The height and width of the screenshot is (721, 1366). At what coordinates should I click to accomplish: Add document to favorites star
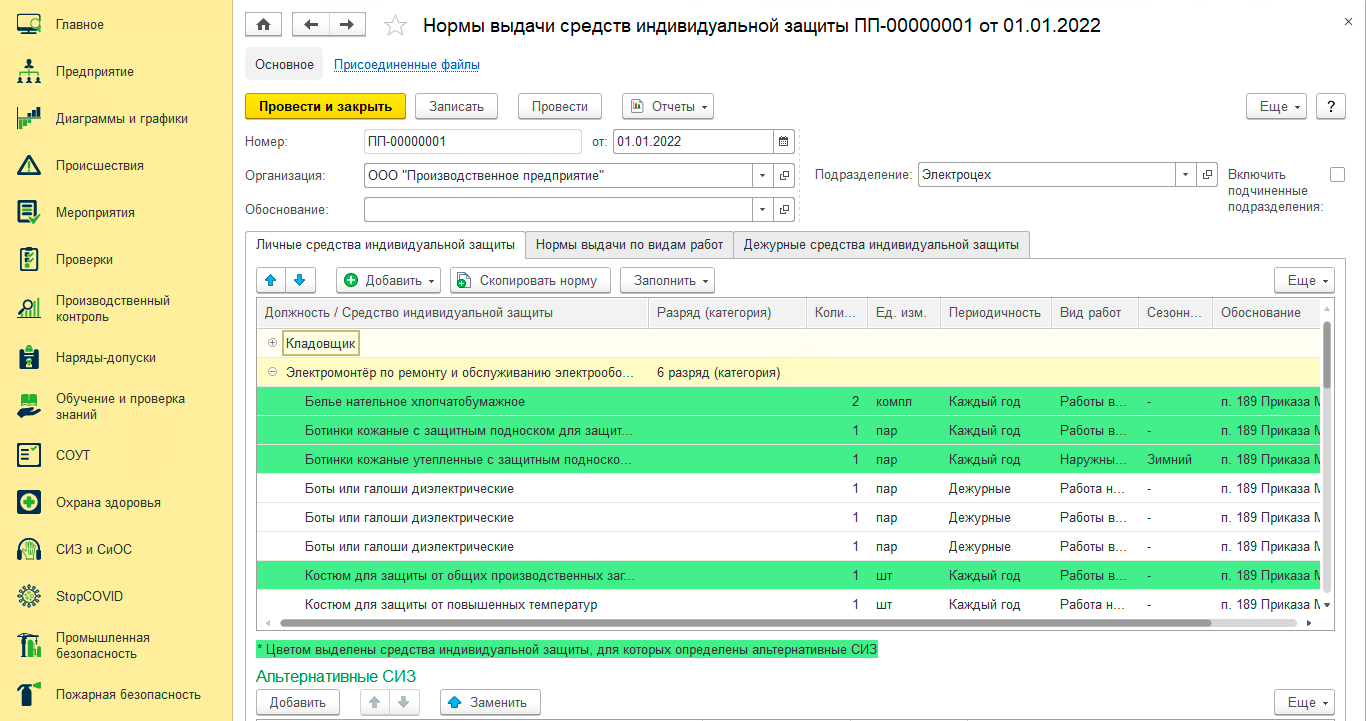pyautogui.click(x=396, y=25)
